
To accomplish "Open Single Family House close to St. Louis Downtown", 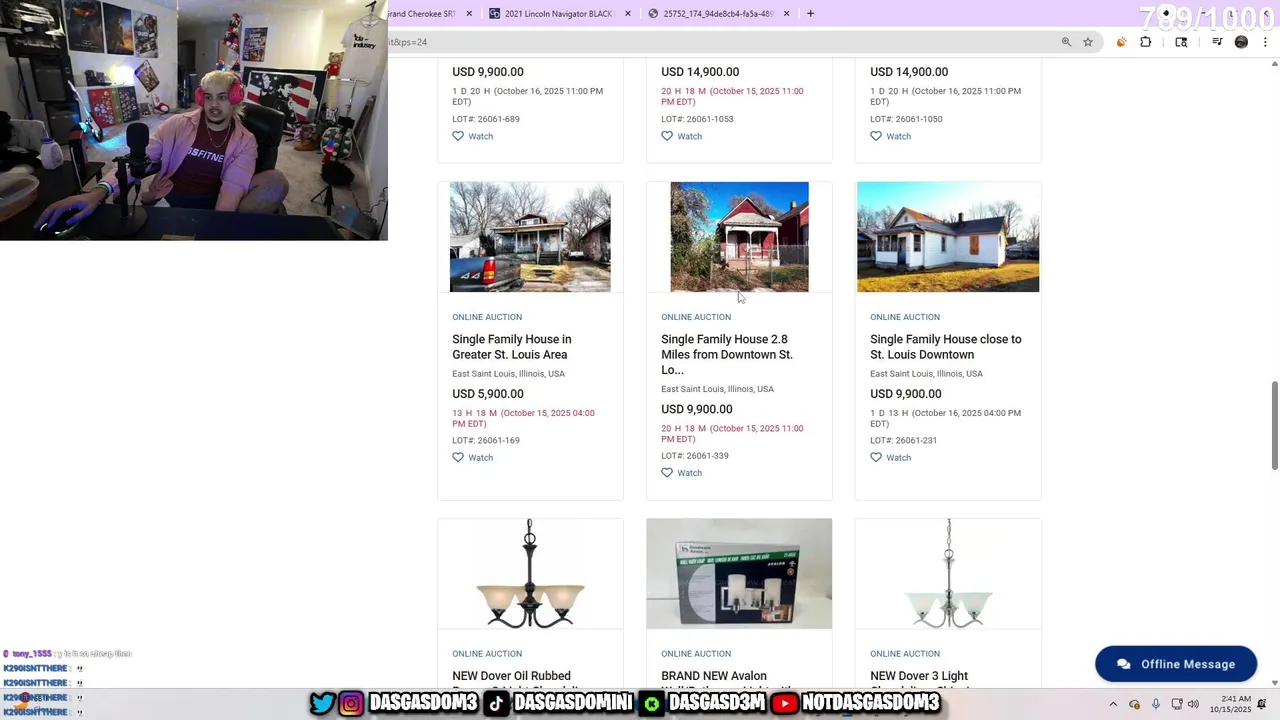I will (946, 347).
